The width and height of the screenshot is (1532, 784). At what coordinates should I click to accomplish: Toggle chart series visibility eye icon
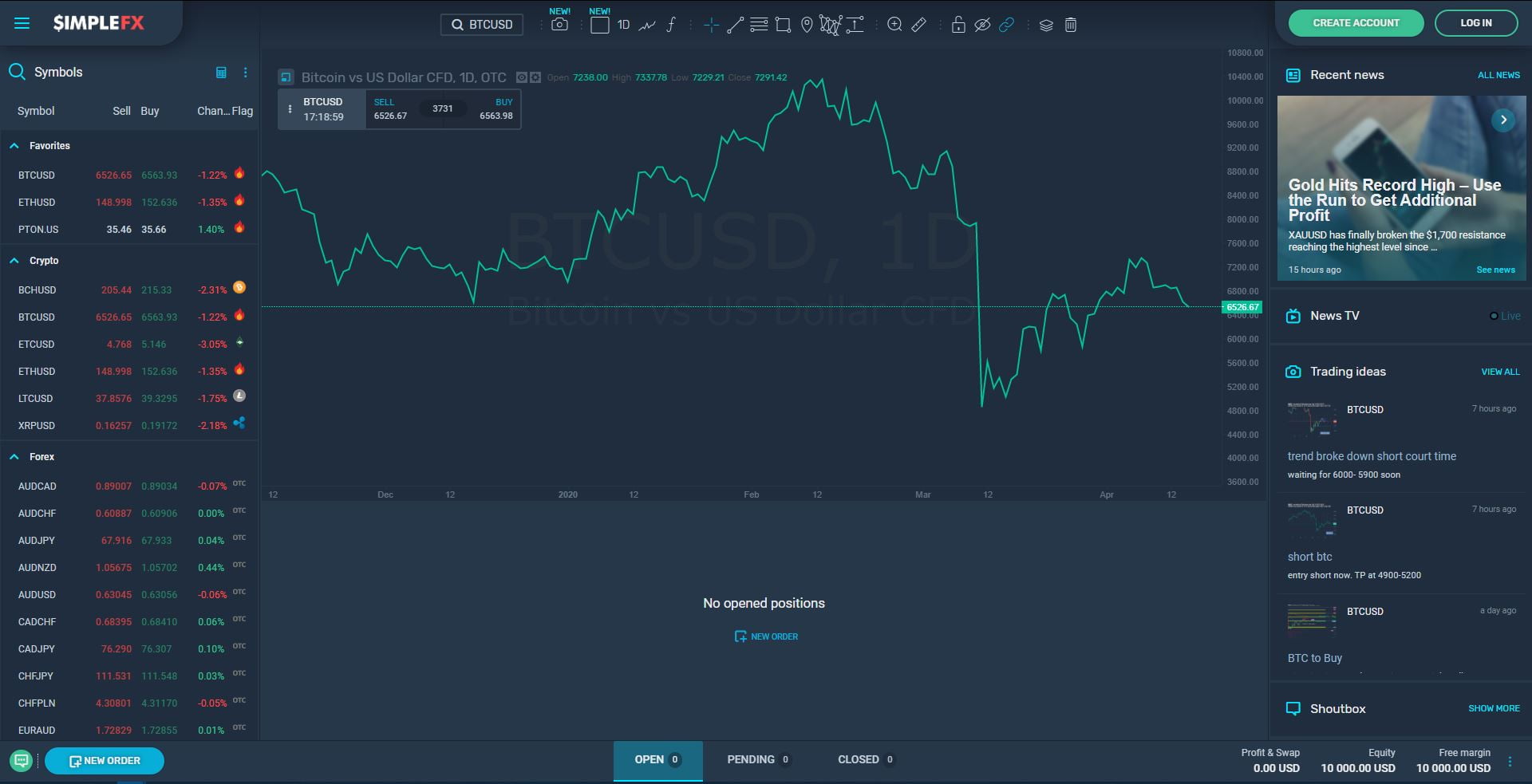tap(522, 77)
